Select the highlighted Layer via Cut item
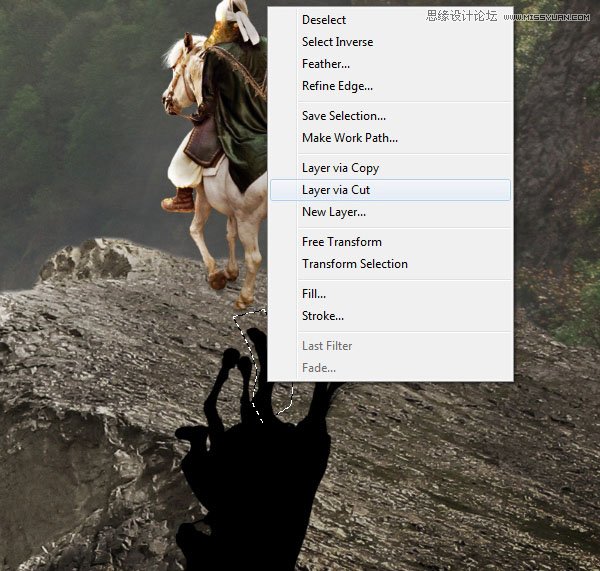The width and height of the screenshot is (600, 571). click(x=390, y=190)
